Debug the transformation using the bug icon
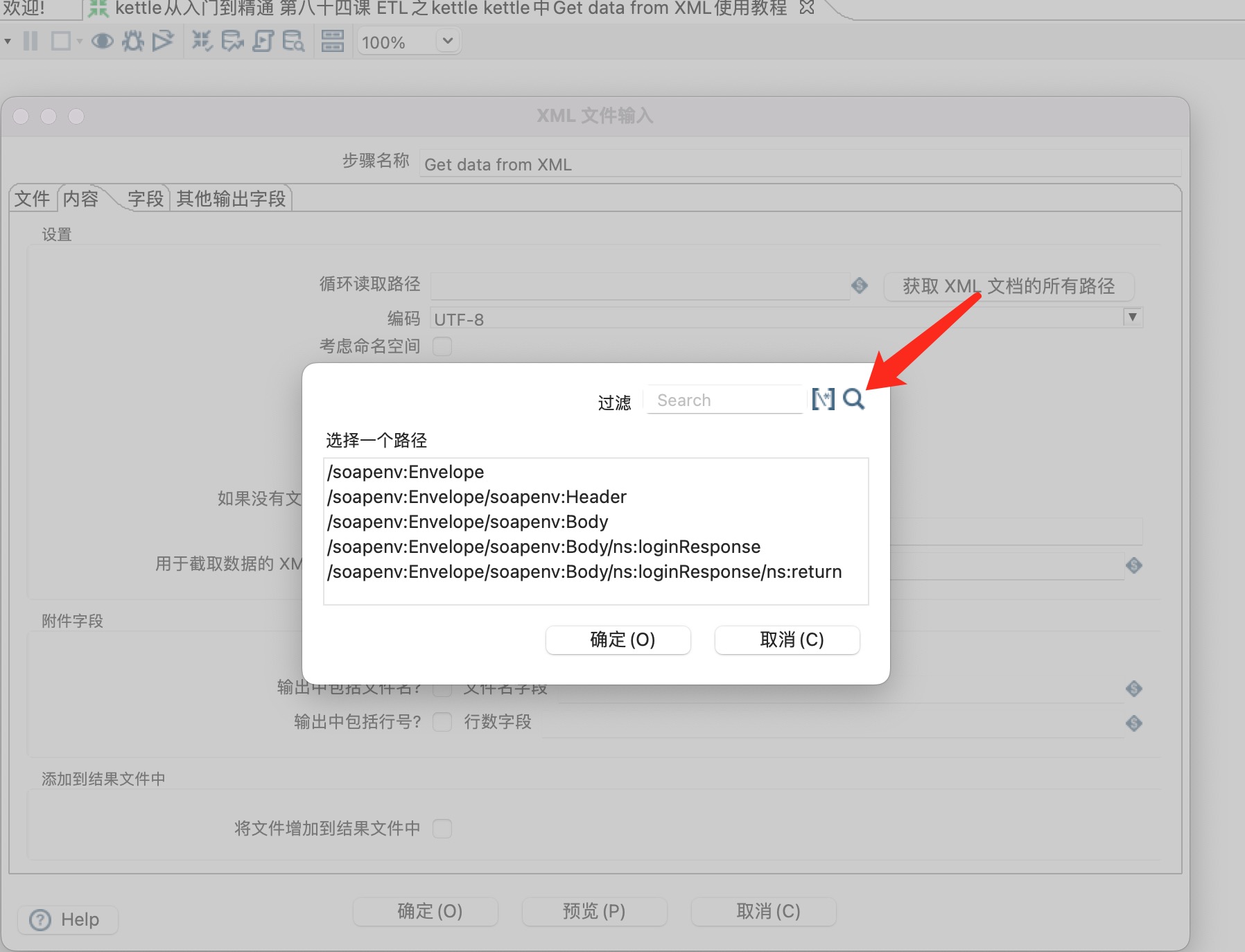 click(x=133, y=41)
